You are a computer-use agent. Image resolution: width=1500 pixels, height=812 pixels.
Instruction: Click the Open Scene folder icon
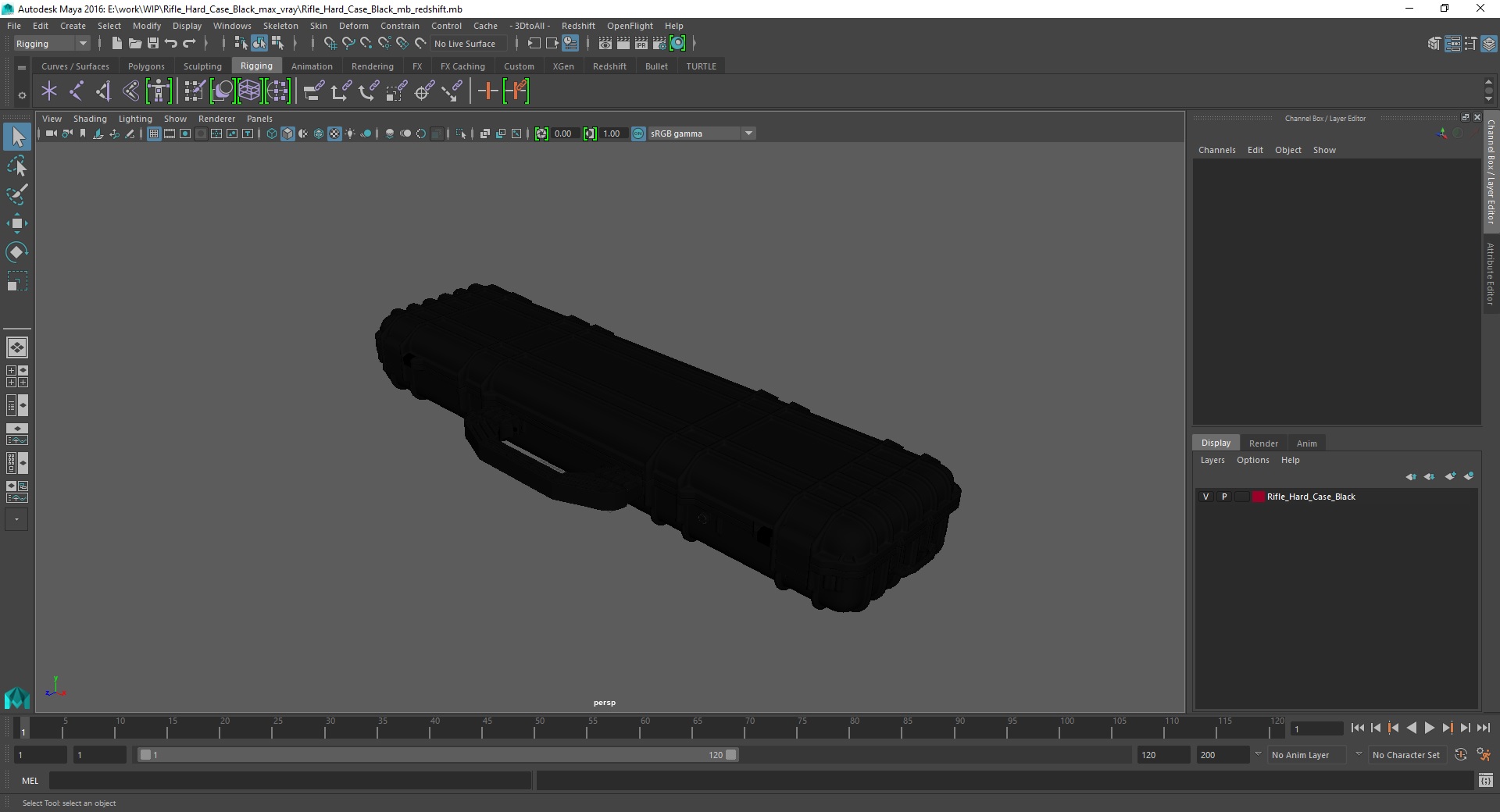(x=134, y=44)
